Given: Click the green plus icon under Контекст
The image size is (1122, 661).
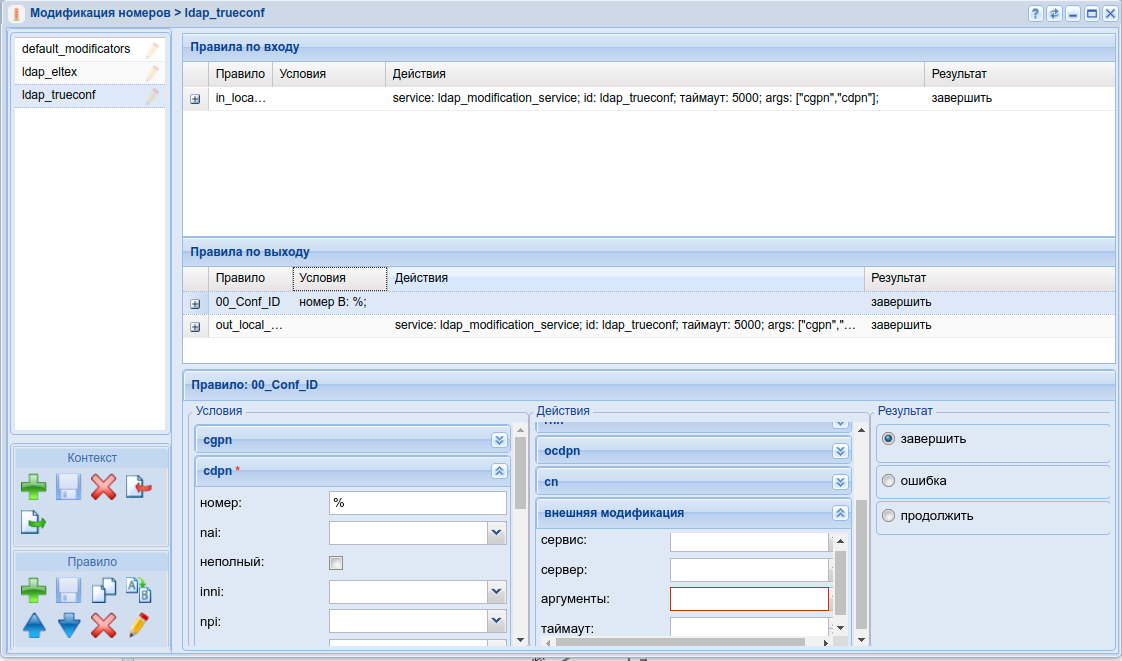Looking at the screenshot, I should (33, 488).
